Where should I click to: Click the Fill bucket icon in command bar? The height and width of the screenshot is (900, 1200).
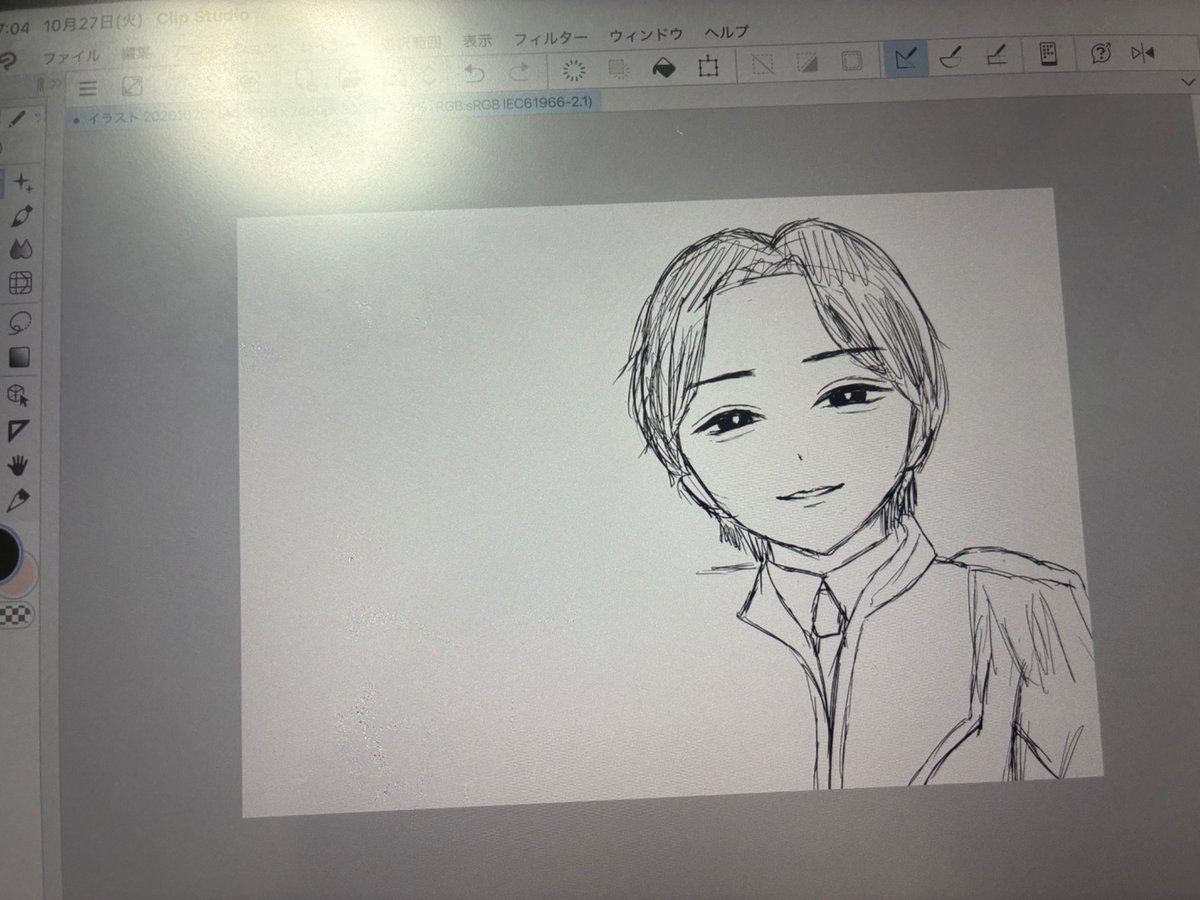point(663,67)
